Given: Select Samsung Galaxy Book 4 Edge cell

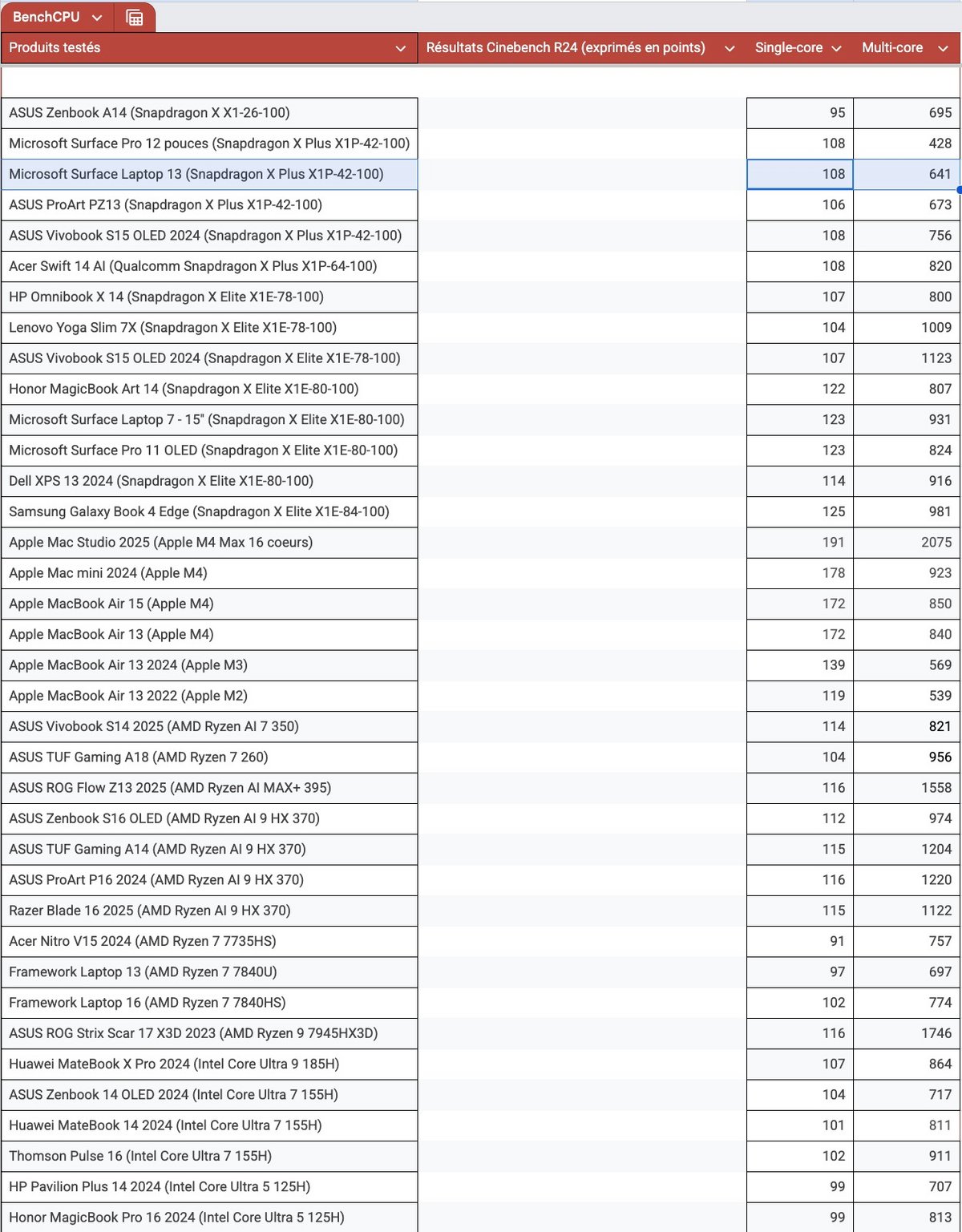Looking at the screenshot, I should coord(209,511).
